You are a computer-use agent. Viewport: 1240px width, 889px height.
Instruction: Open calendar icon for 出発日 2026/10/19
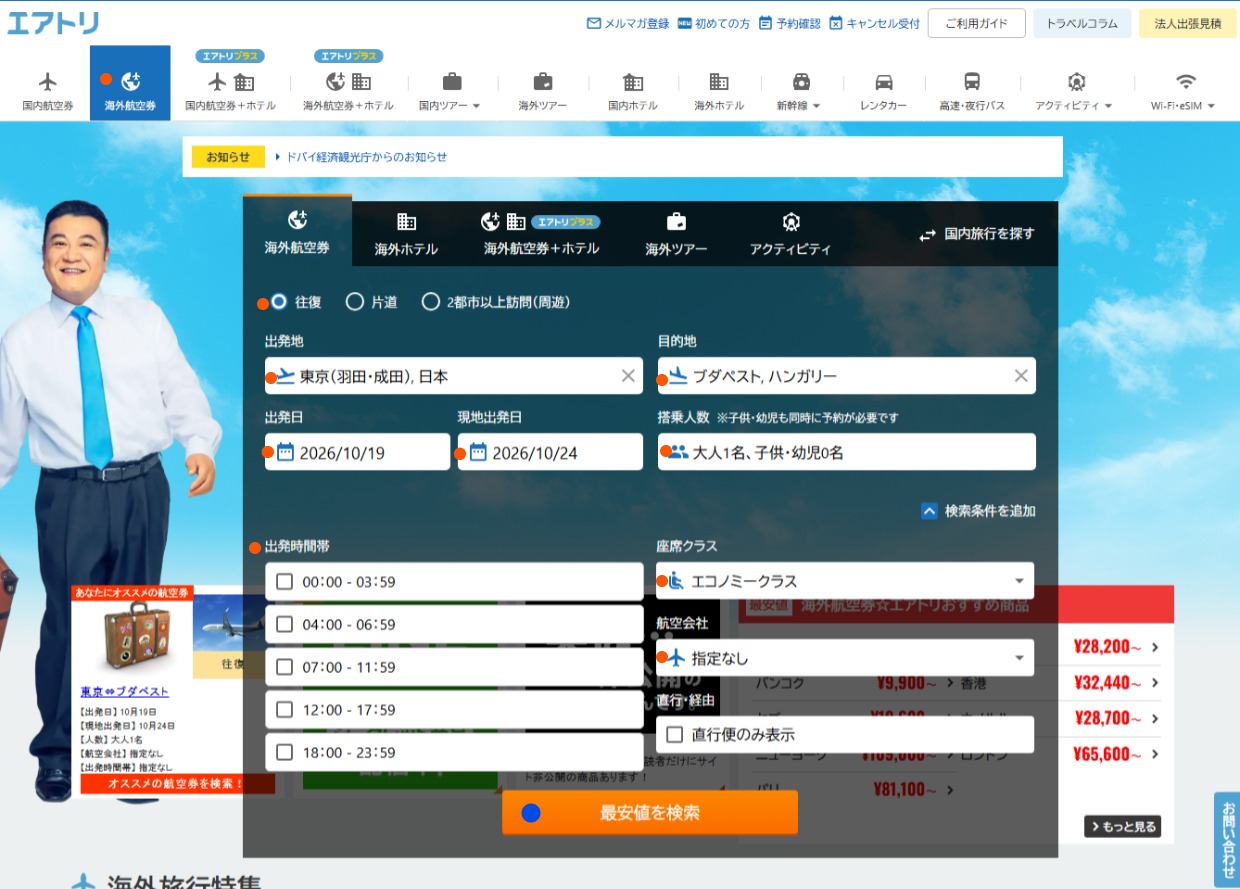coord(285,452)
